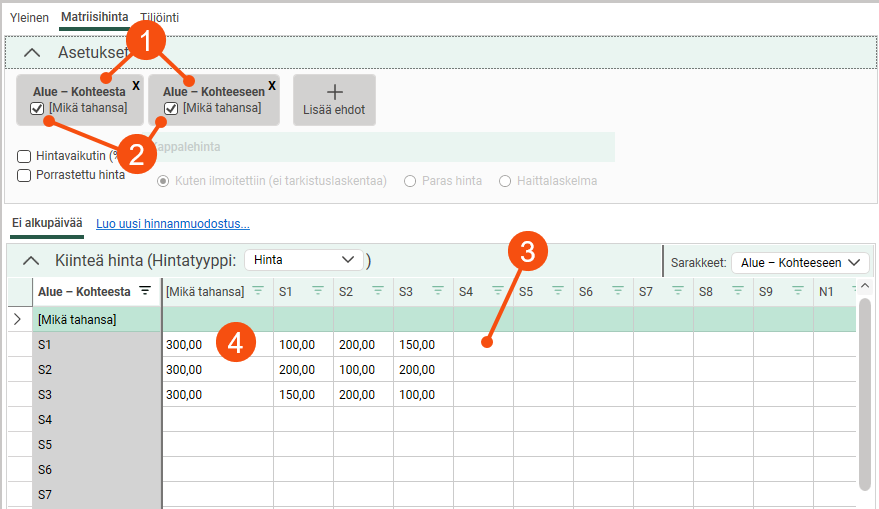Click the filter icon beside Alue – Kohteesta header
The image size is (879, 509).
tap(145, 291)
